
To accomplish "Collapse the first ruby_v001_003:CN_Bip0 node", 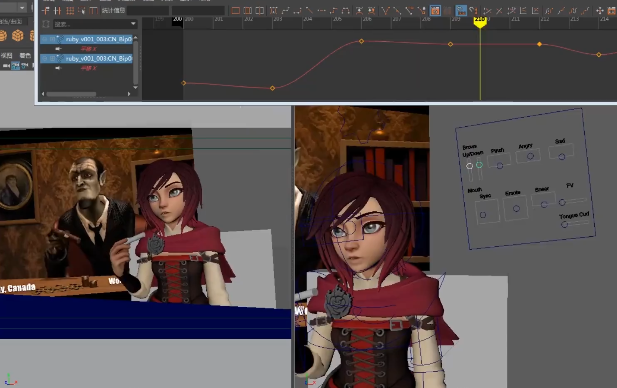I will coord(45,39).
